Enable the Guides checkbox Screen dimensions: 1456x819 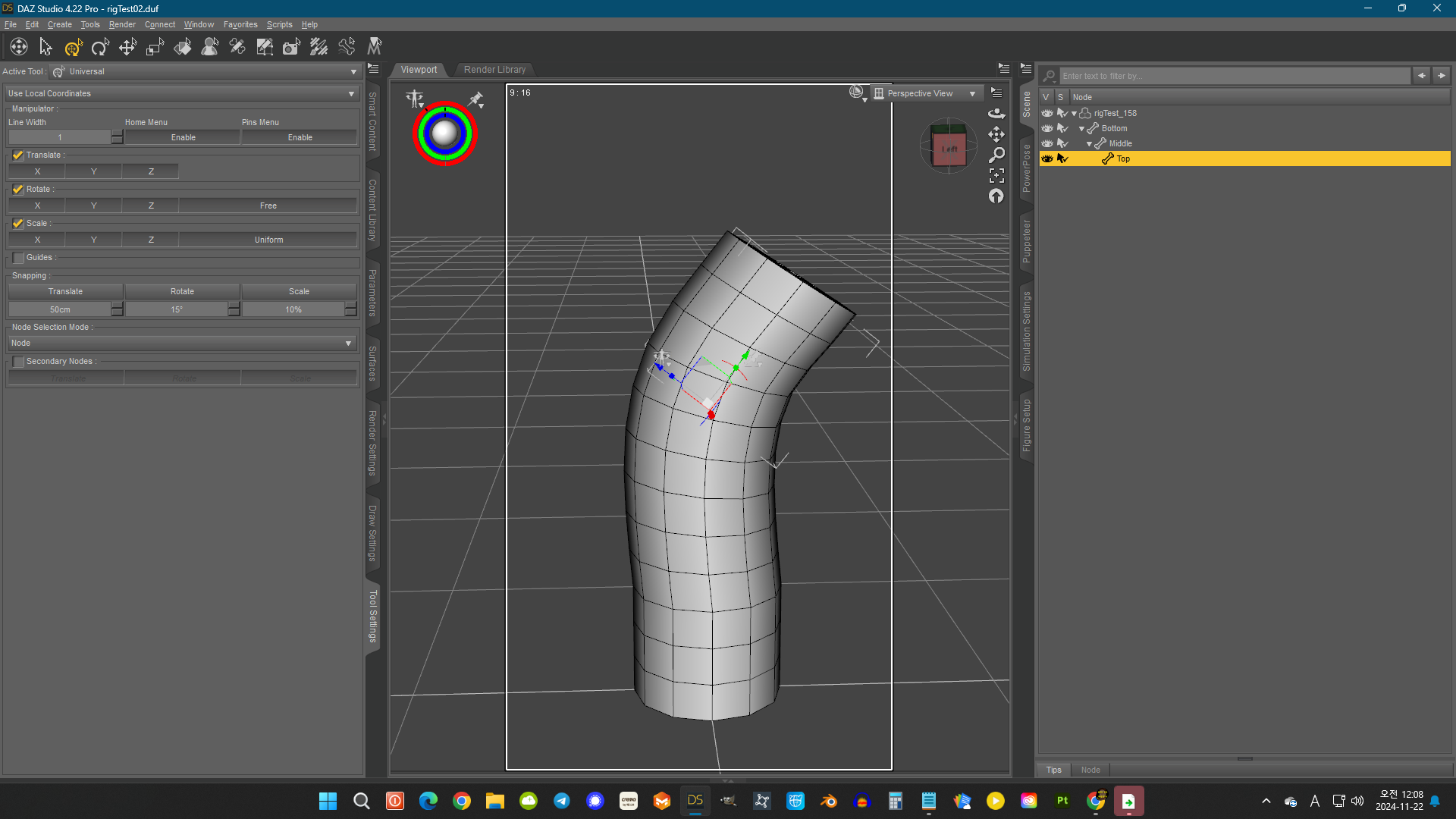click(x=18, y=258)
